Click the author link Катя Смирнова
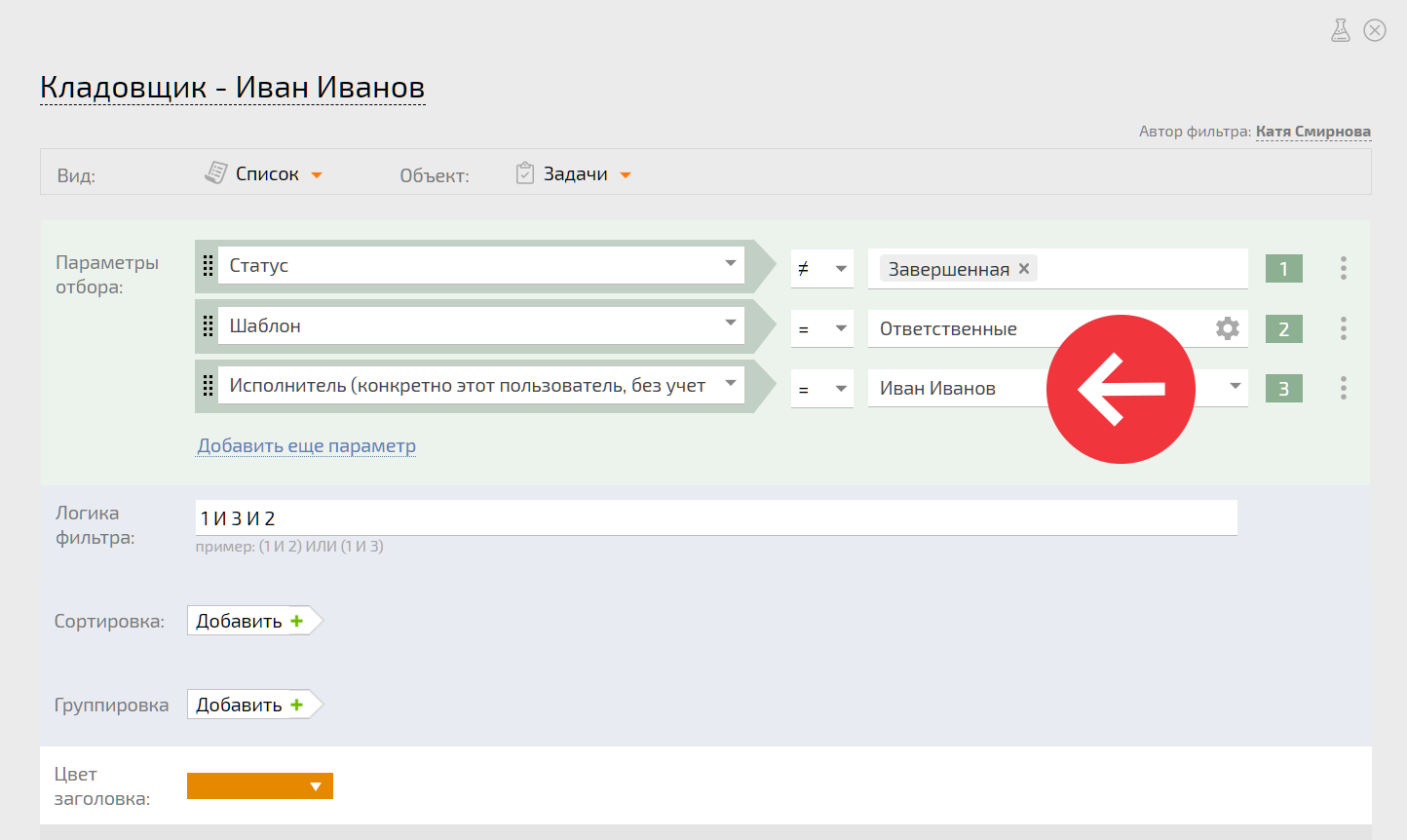Image resolution: width=1407 pixels, height=840 pixels. 1313,131
